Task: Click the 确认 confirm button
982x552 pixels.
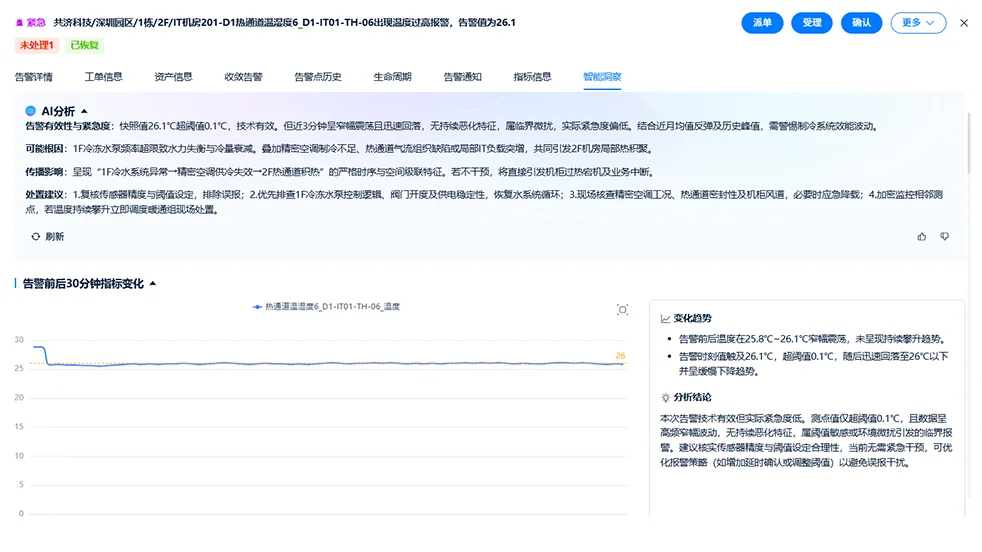Action: coord(861,23)
